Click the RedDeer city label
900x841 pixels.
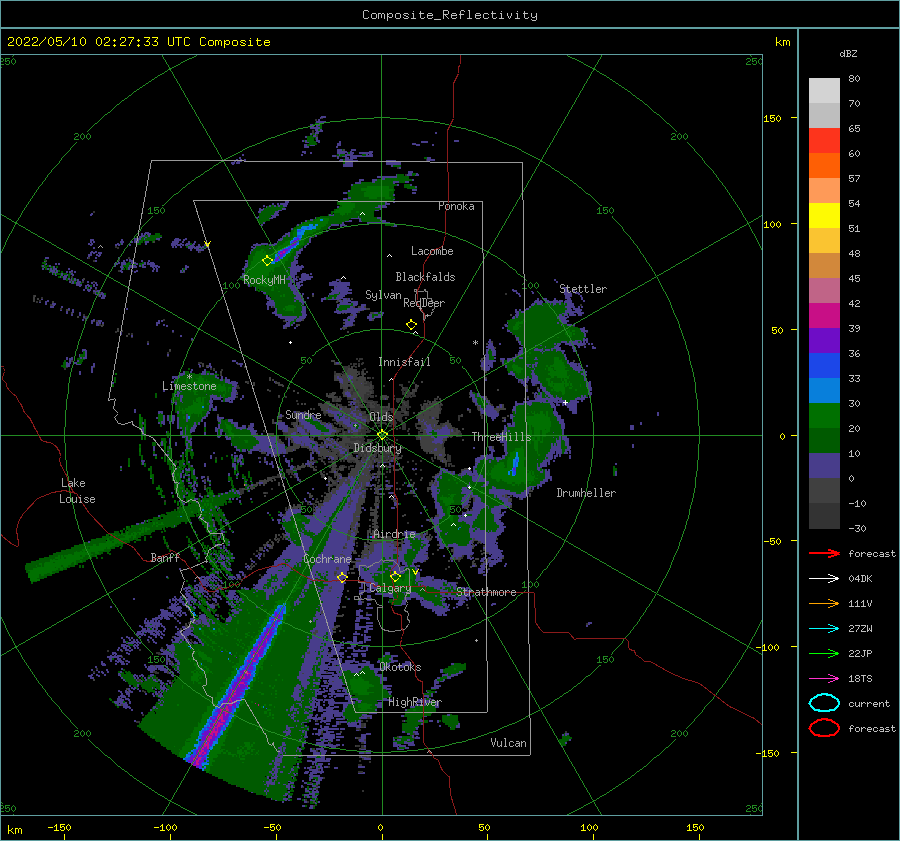pos(424,303)
